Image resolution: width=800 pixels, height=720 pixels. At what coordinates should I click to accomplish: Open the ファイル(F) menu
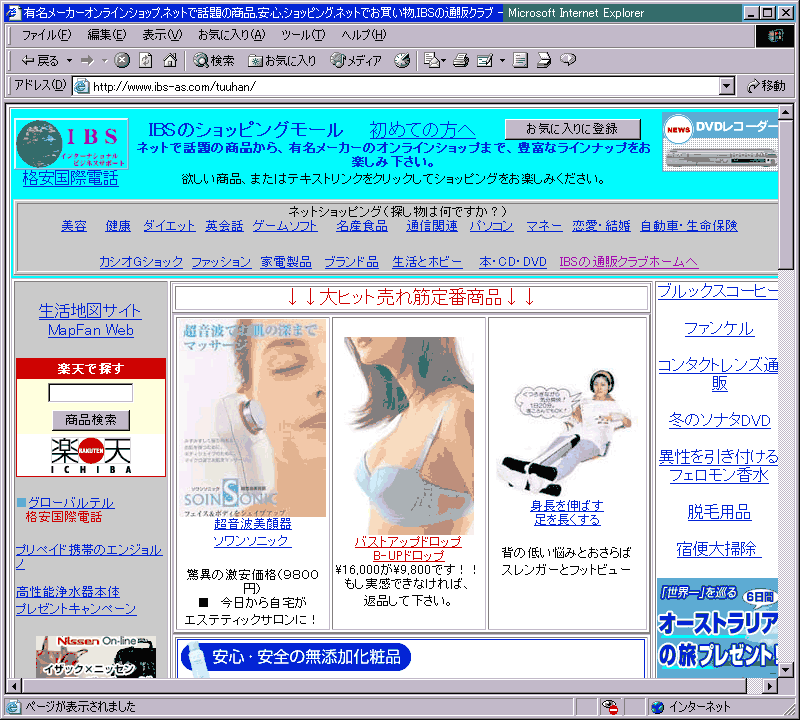[46, 35]
